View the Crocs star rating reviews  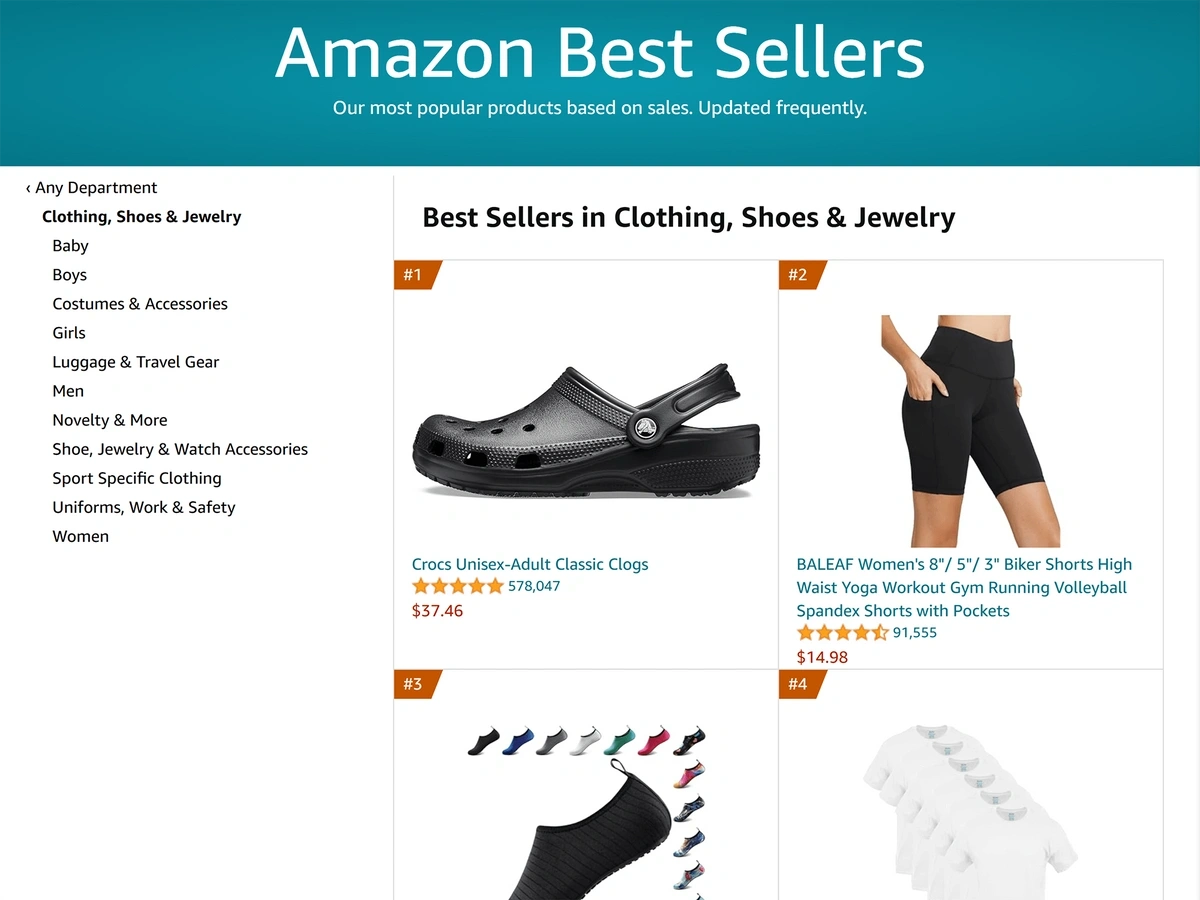486,586
